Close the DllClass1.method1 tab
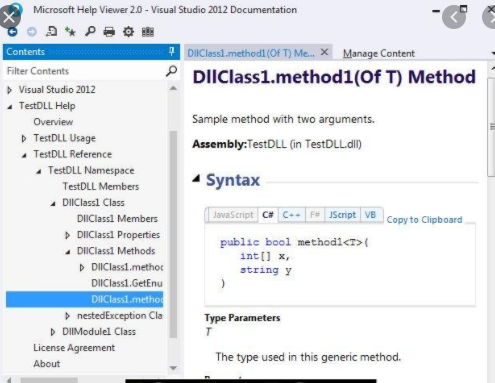 tap(324, 52)
